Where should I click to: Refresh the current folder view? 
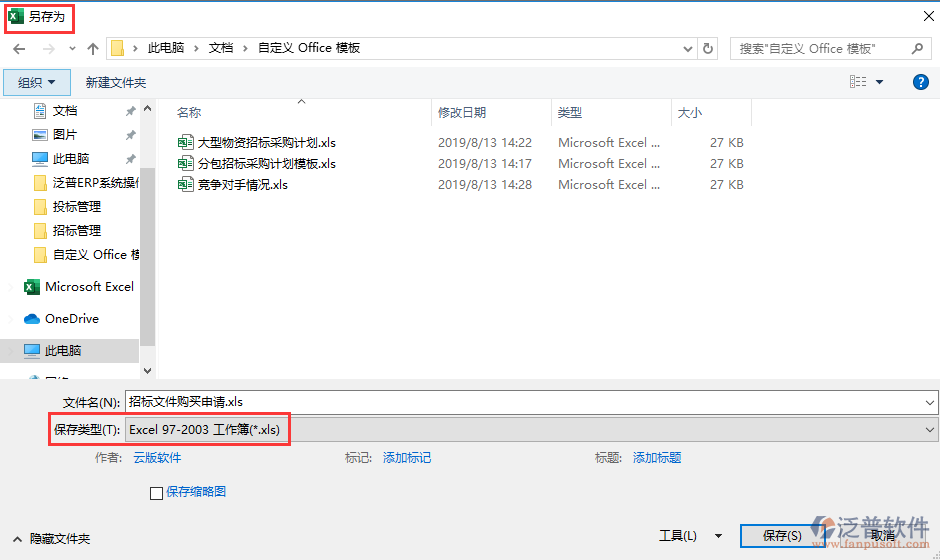[709, 48]
